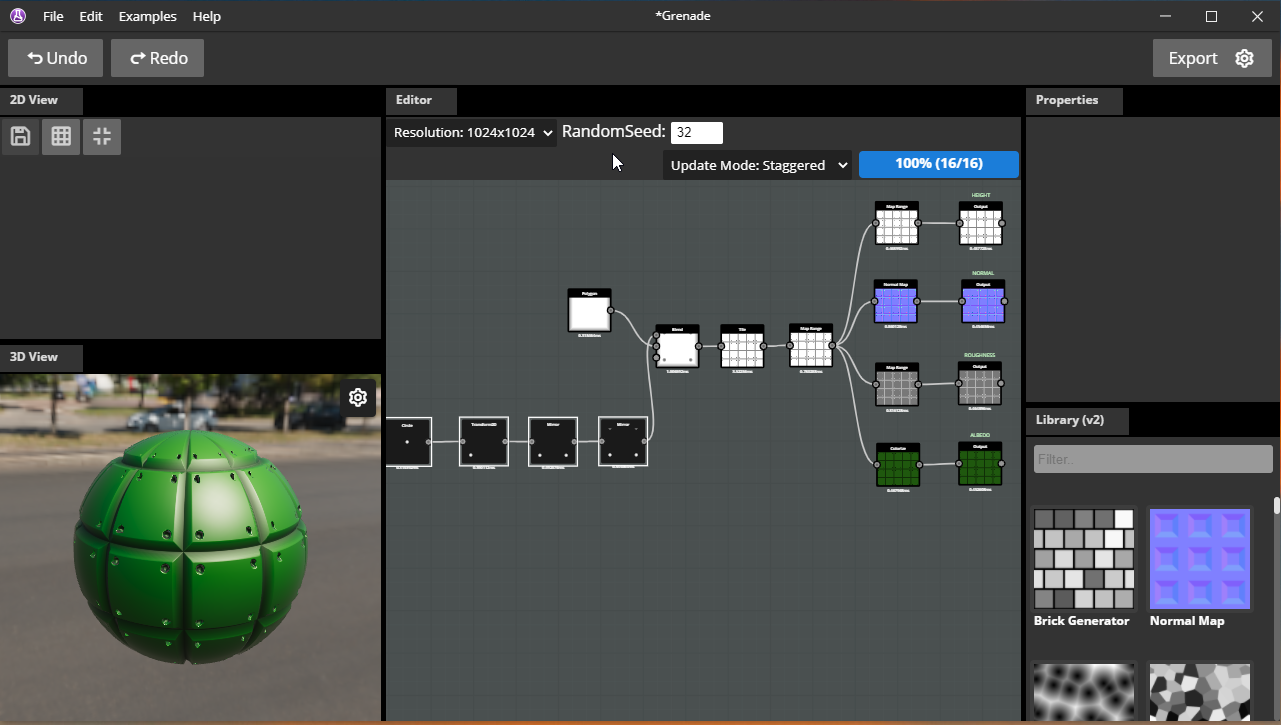Screen dimensions: 1281x725
Task: Select the Blend node
Action: click(677, 349)
